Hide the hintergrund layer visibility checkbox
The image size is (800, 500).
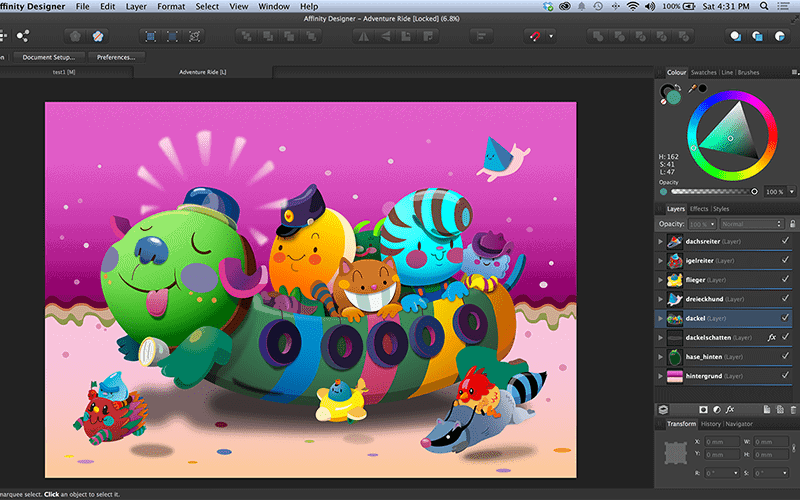785,375
